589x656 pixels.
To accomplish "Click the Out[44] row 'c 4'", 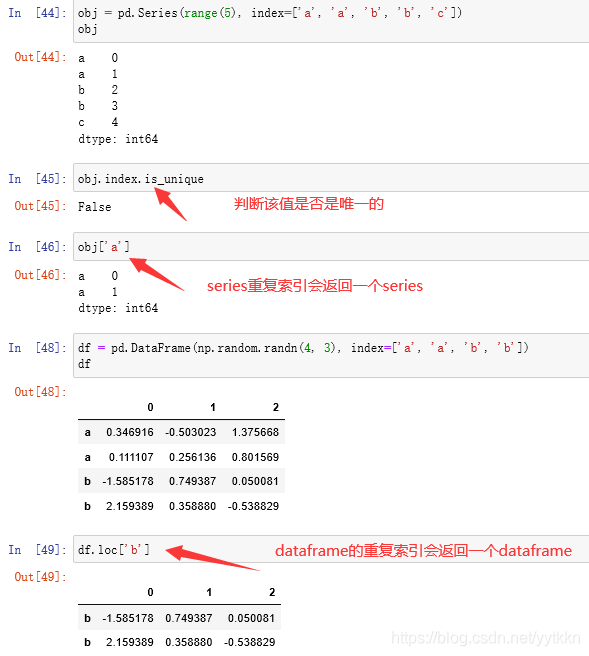I will click(98, 122).
